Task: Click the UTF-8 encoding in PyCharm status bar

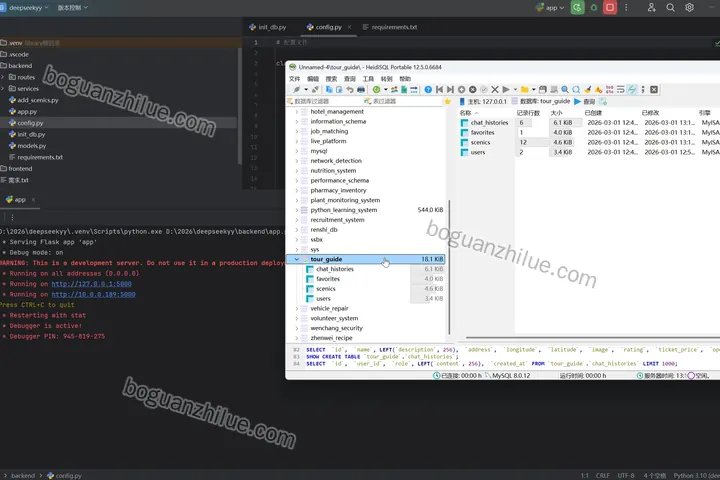Action: click(626, 475)
